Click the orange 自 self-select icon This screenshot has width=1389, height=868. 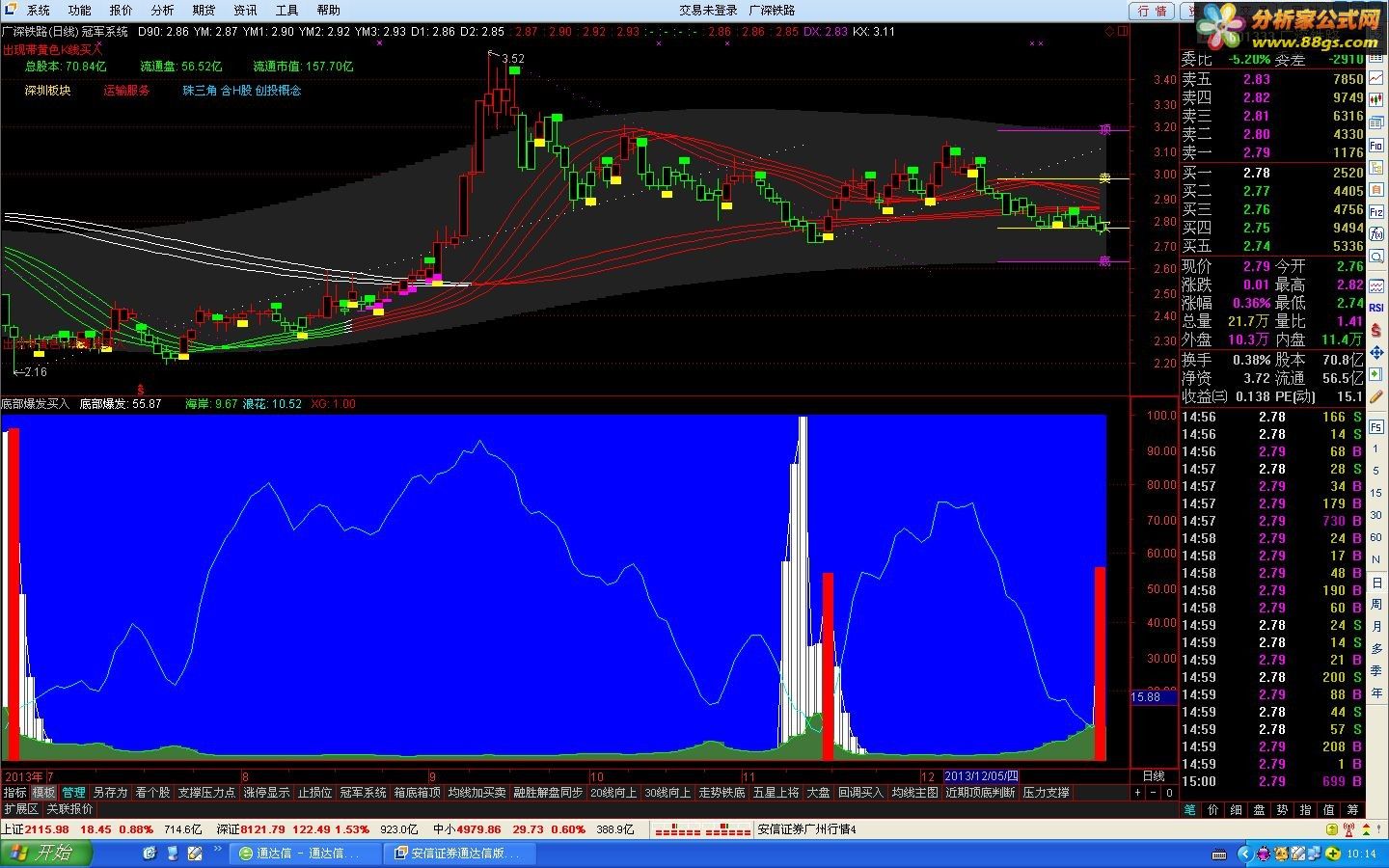point(1376,188)
